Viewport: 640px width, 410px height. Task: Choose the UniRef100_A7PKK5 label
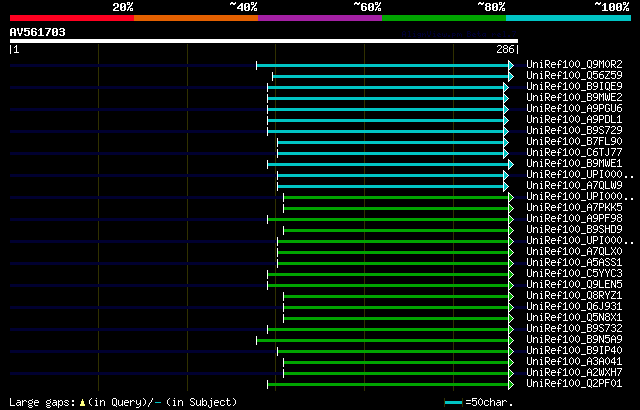click(x=574, y=208)
